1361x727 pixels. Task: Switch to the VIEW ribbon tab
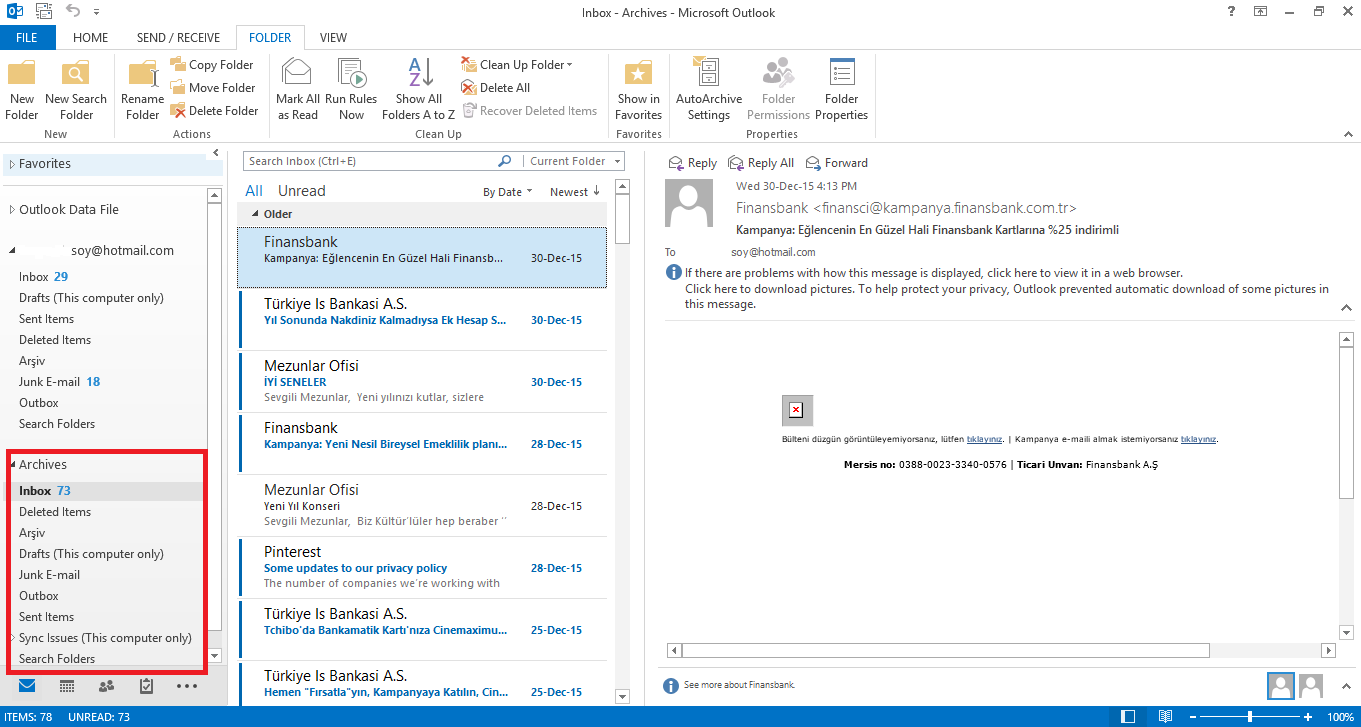click(333, 37)
